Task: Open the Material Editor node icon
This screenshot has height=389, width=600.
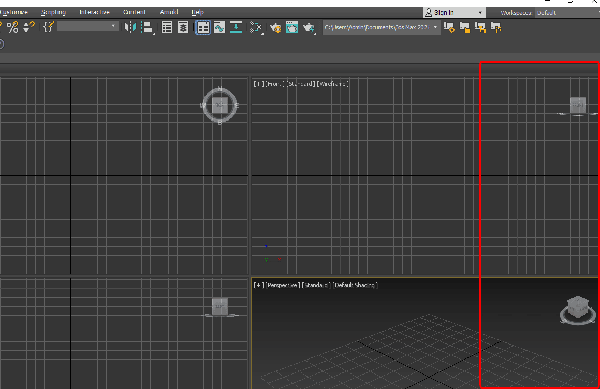Action: click(256, 28)
